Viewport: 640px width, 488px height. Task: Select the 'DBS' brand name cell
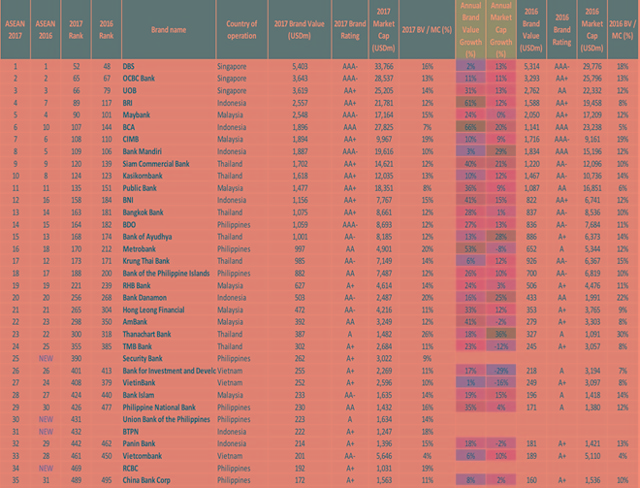129,66
